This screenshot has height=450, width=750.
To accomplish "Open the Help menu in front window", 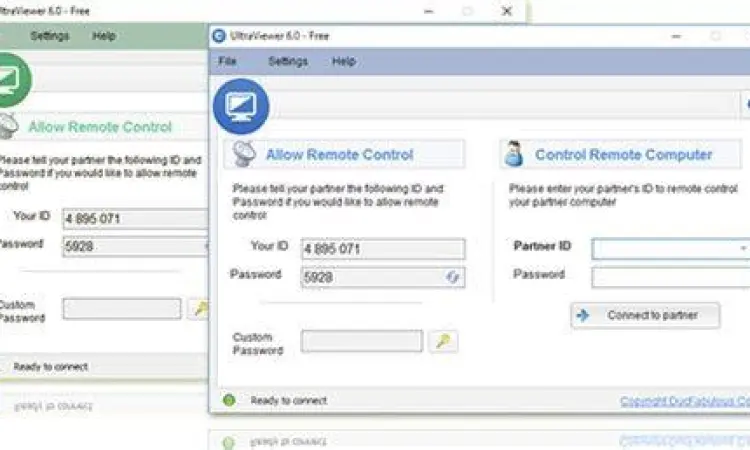I will [344, 61].
